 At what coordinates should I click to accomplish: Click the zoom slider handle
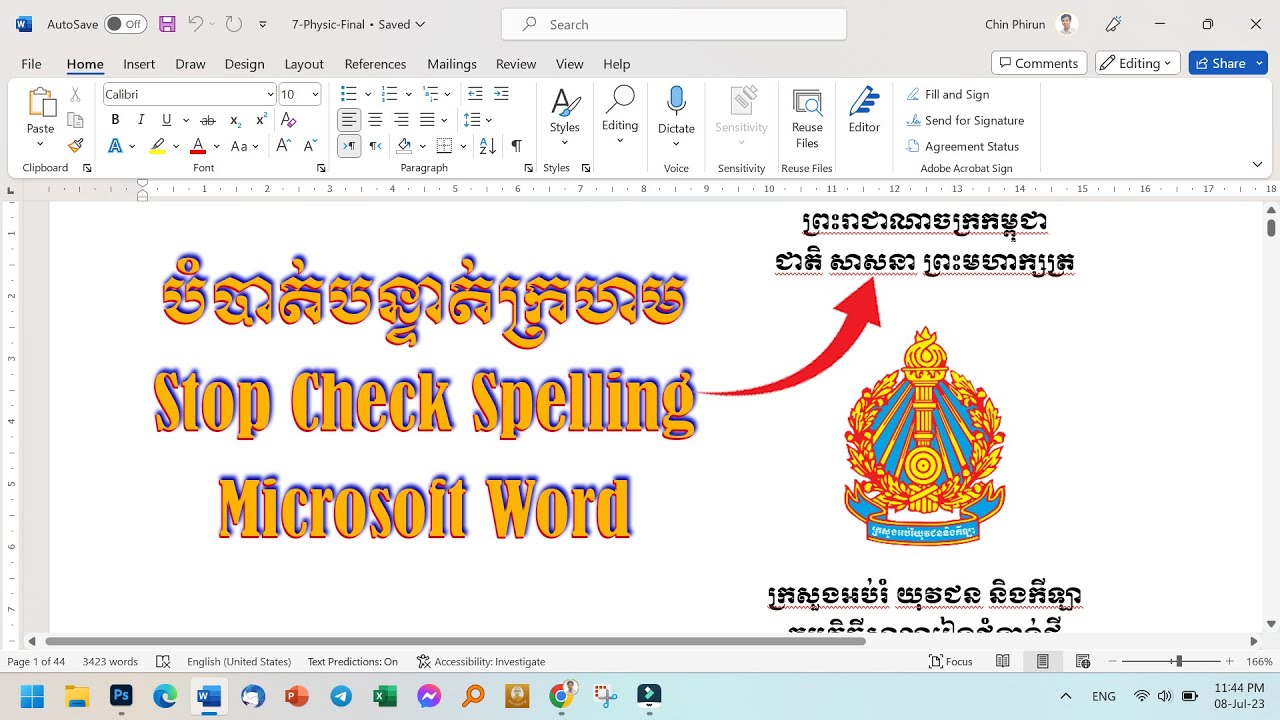[1178, 661]
